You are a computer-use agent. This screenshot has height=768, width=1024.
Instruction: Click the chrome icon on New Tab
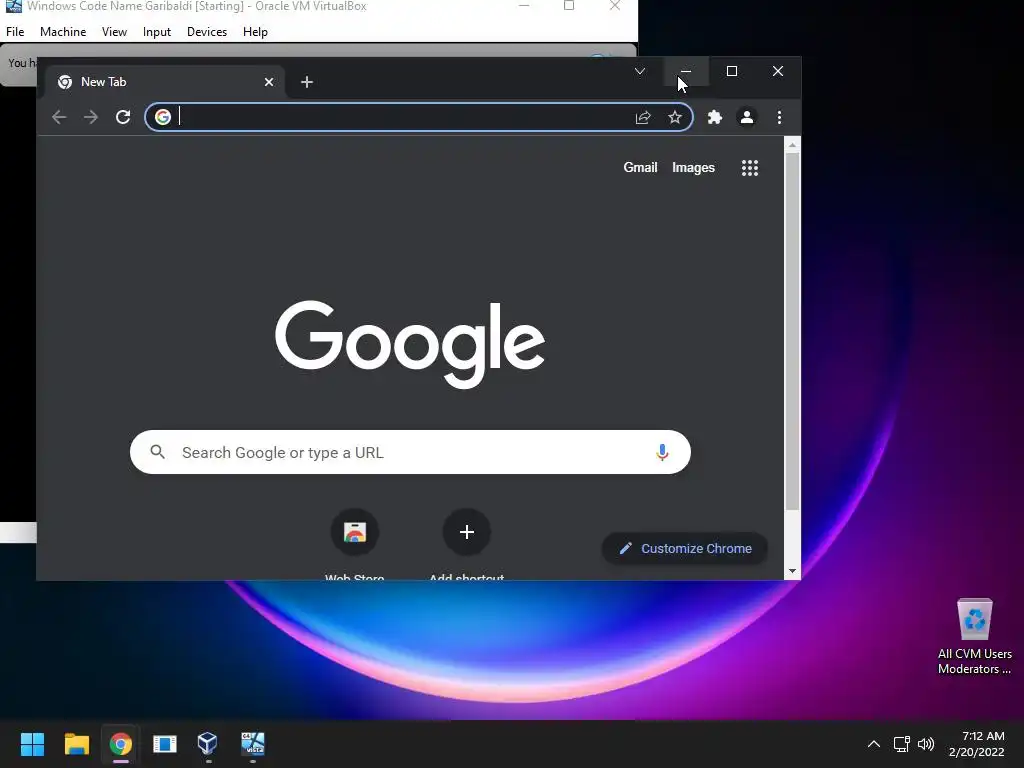pyautogui.click(x=65, y=82)
